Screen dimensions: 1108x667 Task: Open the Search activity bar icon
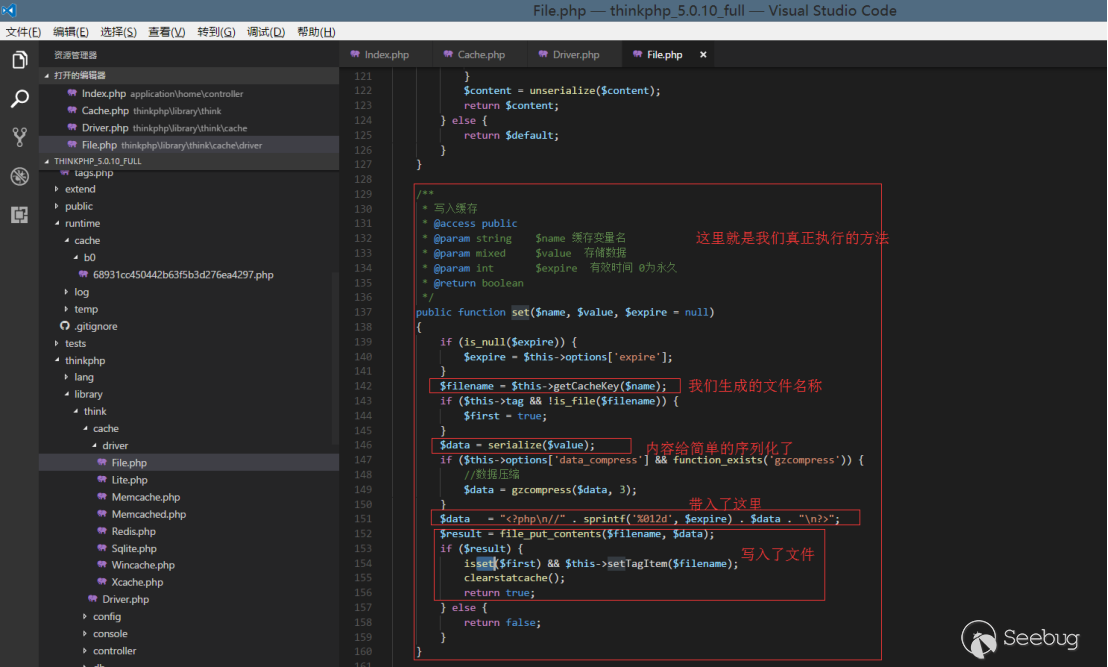(19, 99)
